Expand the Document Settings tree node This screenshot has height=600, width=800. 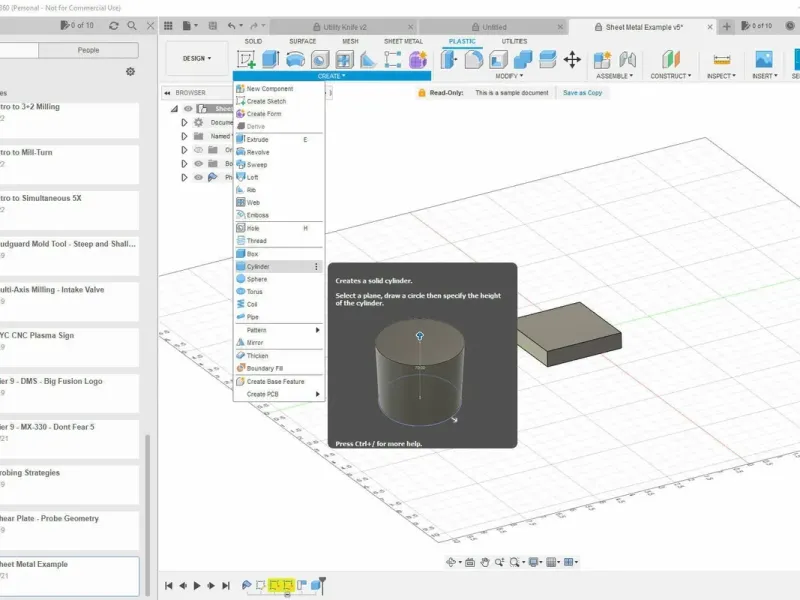(x=184, y=122)
